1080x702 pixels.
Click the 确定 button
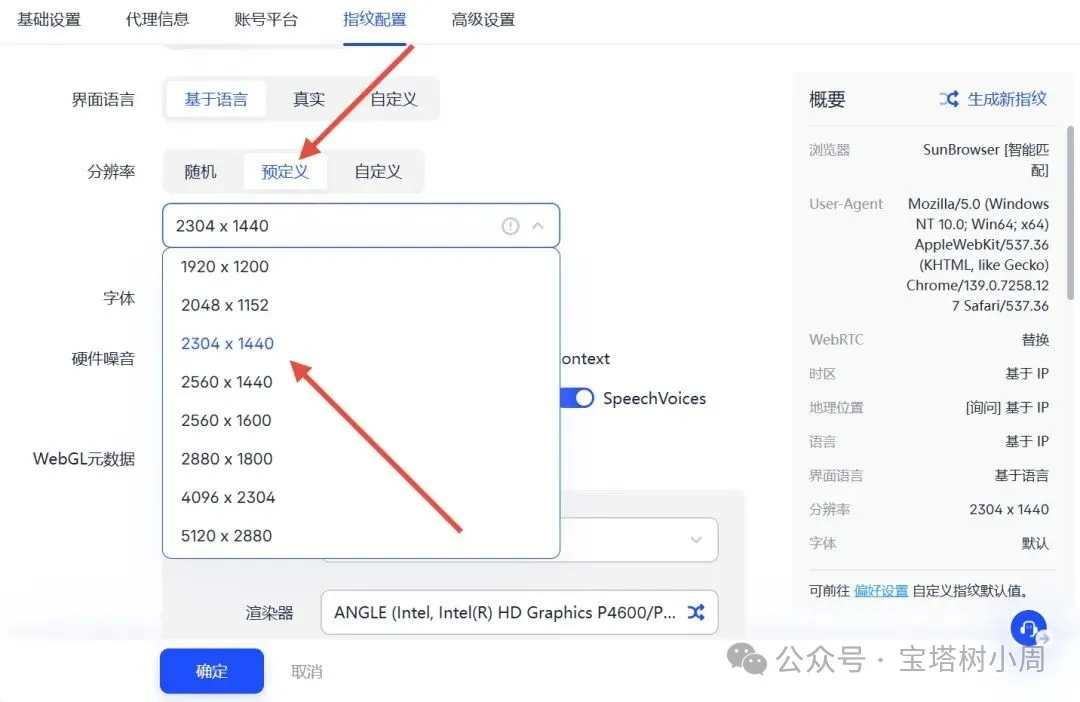pos(211,671)
